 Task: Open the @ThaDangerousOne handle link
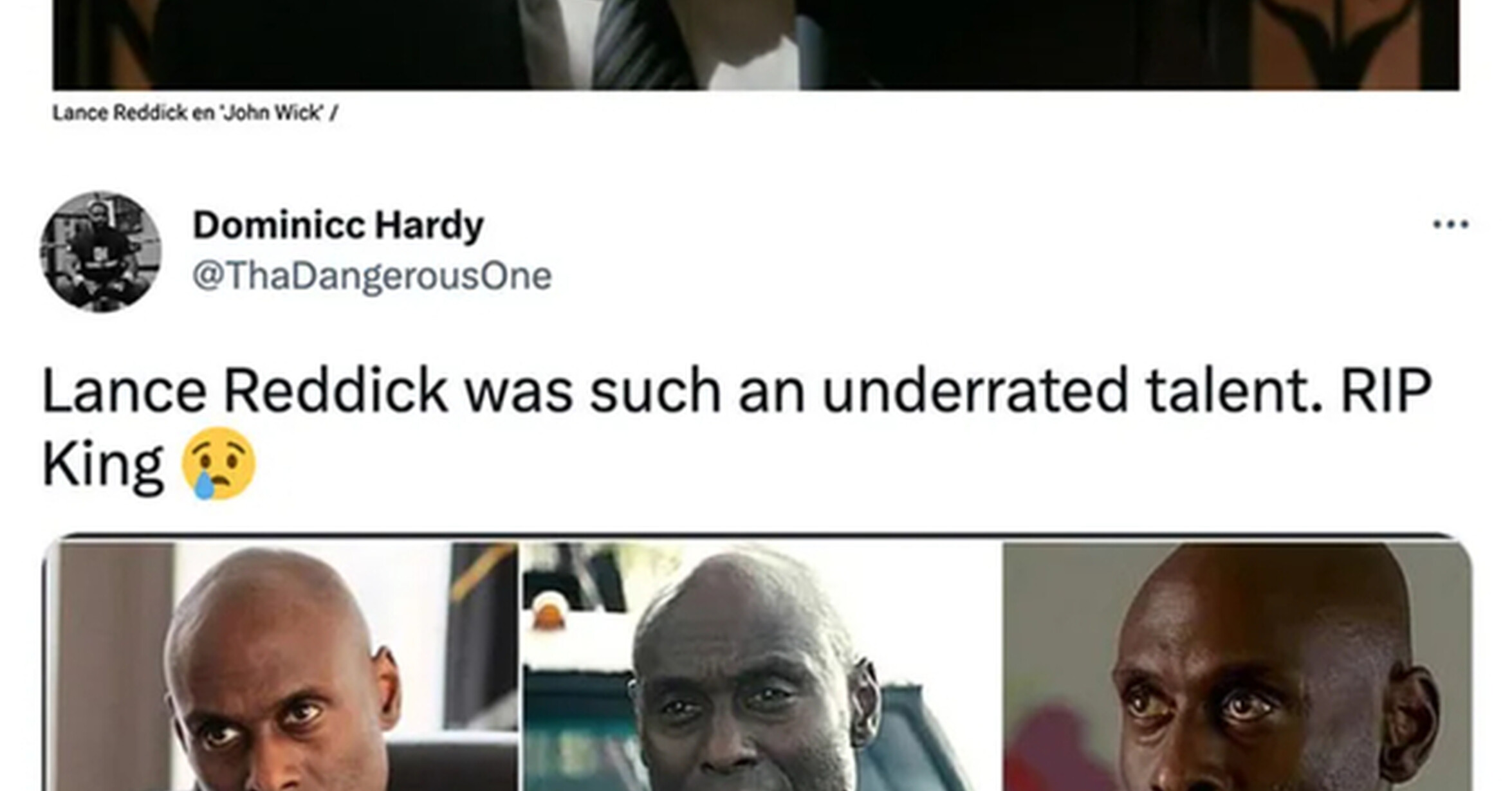click(372, 276)
